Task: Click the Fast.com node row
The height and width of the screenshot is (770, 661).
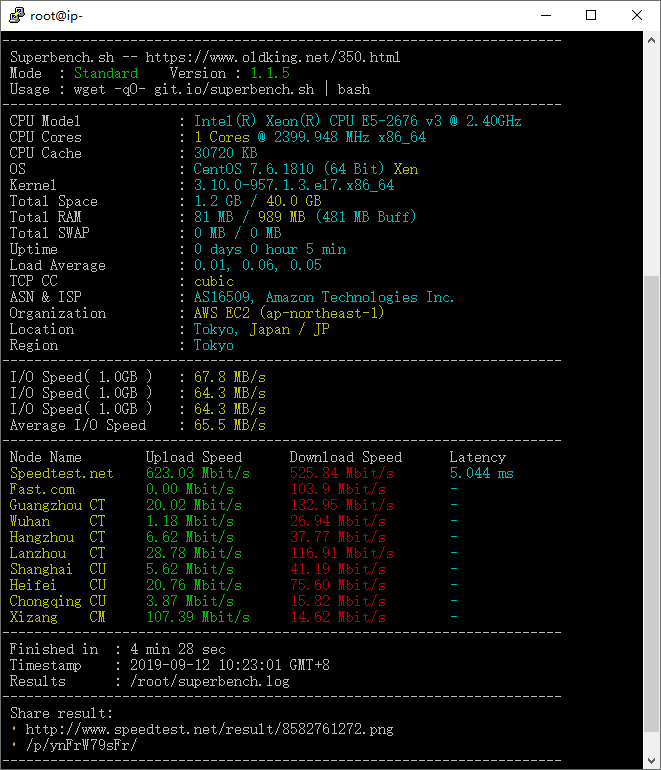Action: click(42, 489)
